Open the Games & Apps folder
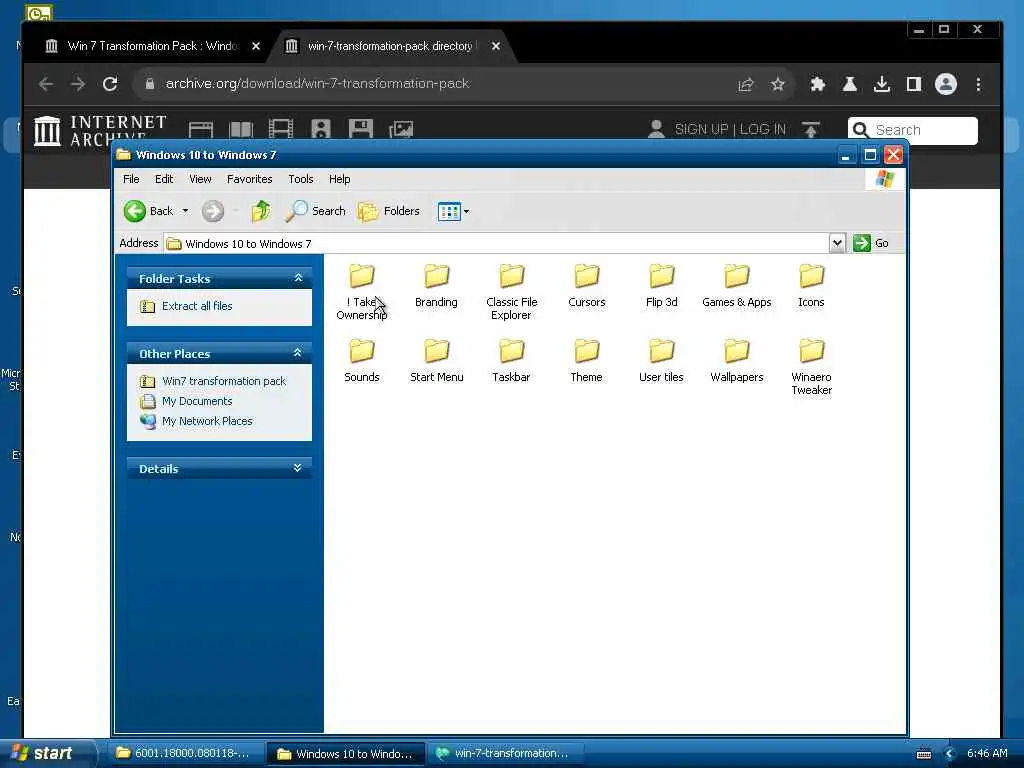The image size is (1024, 768). pyautogui.click(x=737, y=285)
